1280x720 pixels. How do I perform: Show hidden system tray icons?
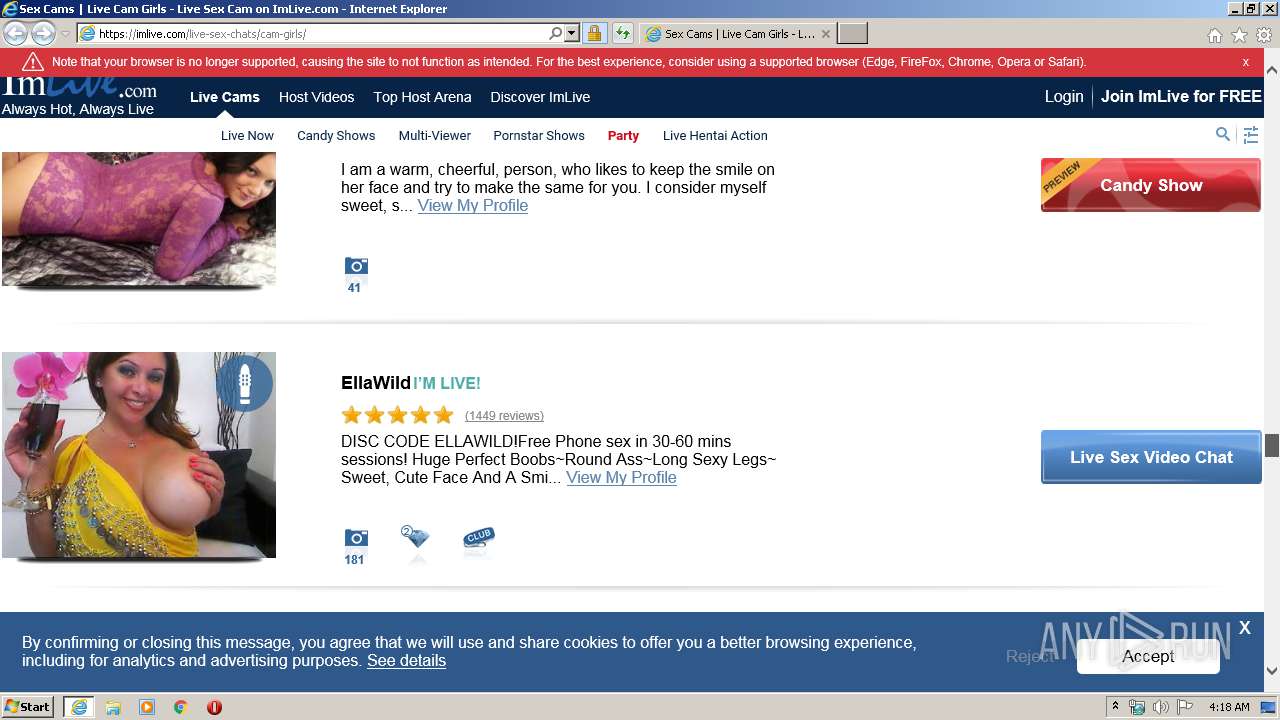pos(1115,707)
